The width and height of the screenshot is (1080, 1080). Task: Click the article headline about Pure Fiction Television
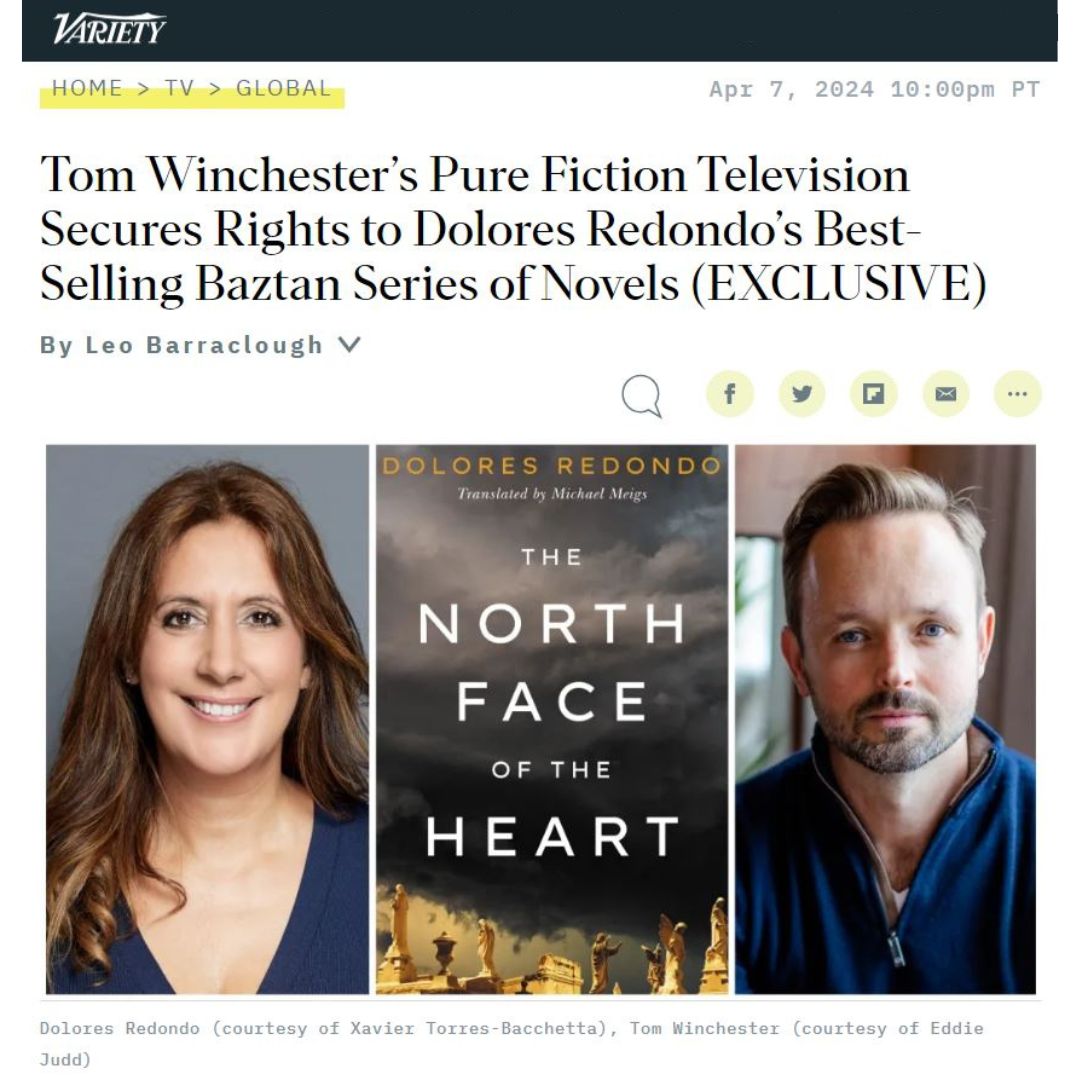click(513, 229)
